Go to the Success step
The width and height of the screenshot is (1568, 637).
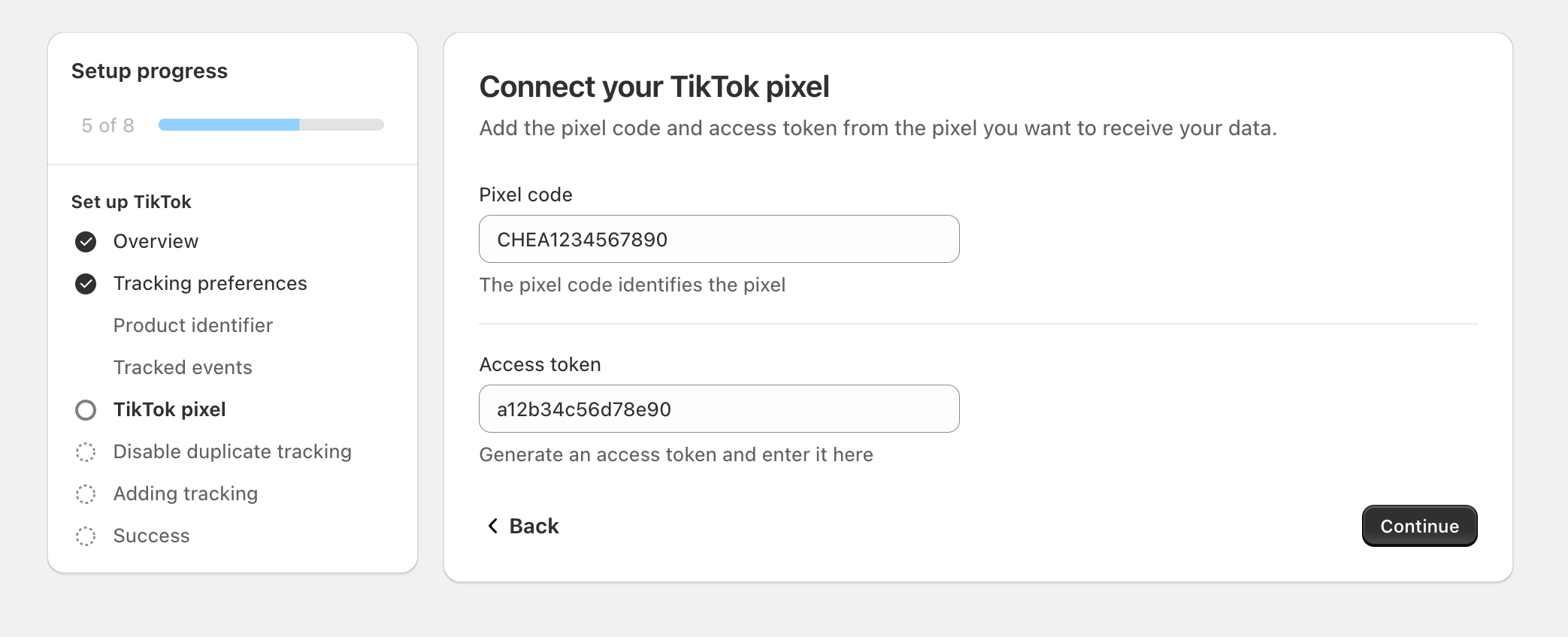[151, 536]
